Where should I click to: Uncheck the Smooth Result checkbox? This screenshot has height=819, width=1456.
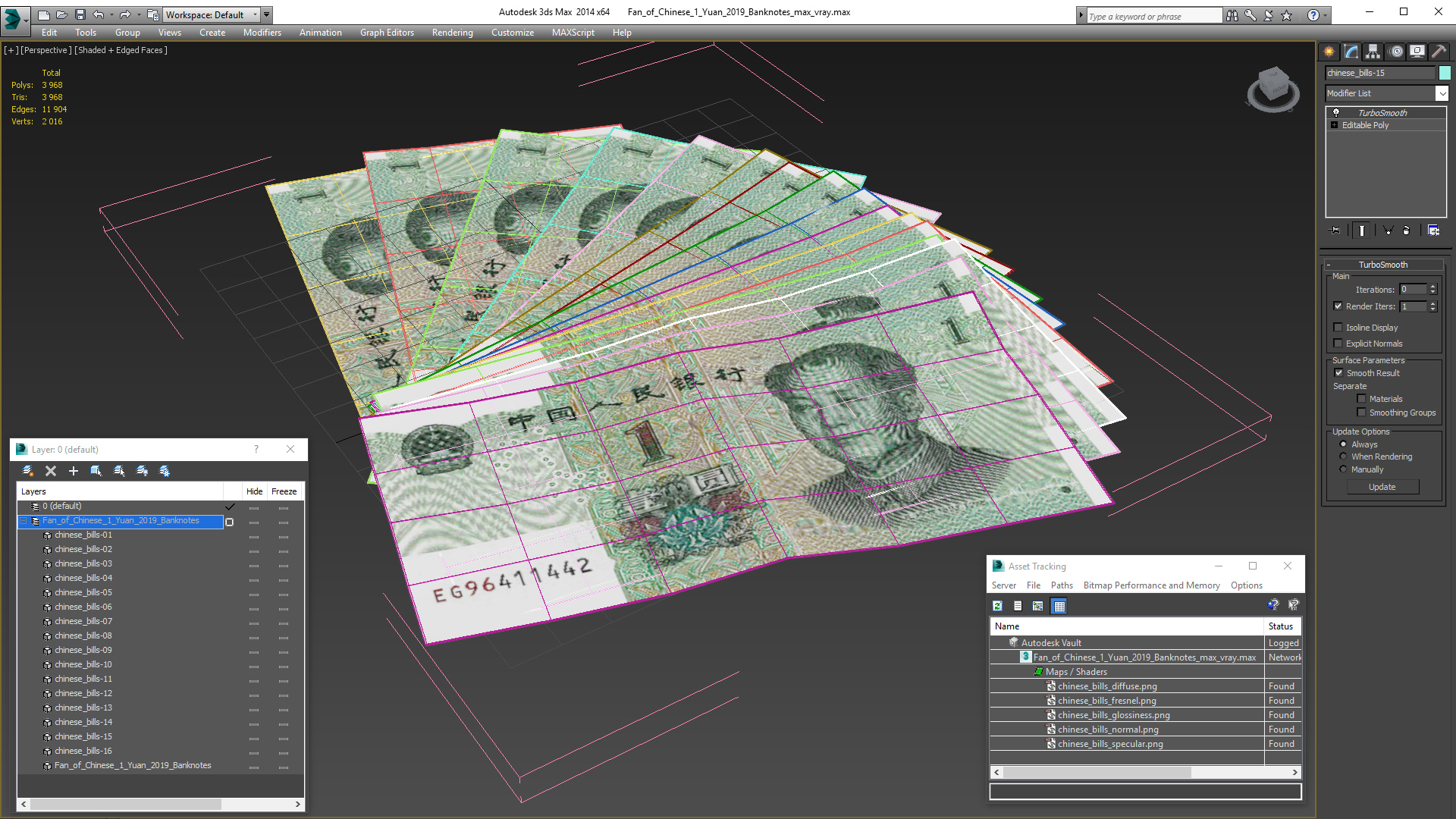click(x=1338, y=373)
